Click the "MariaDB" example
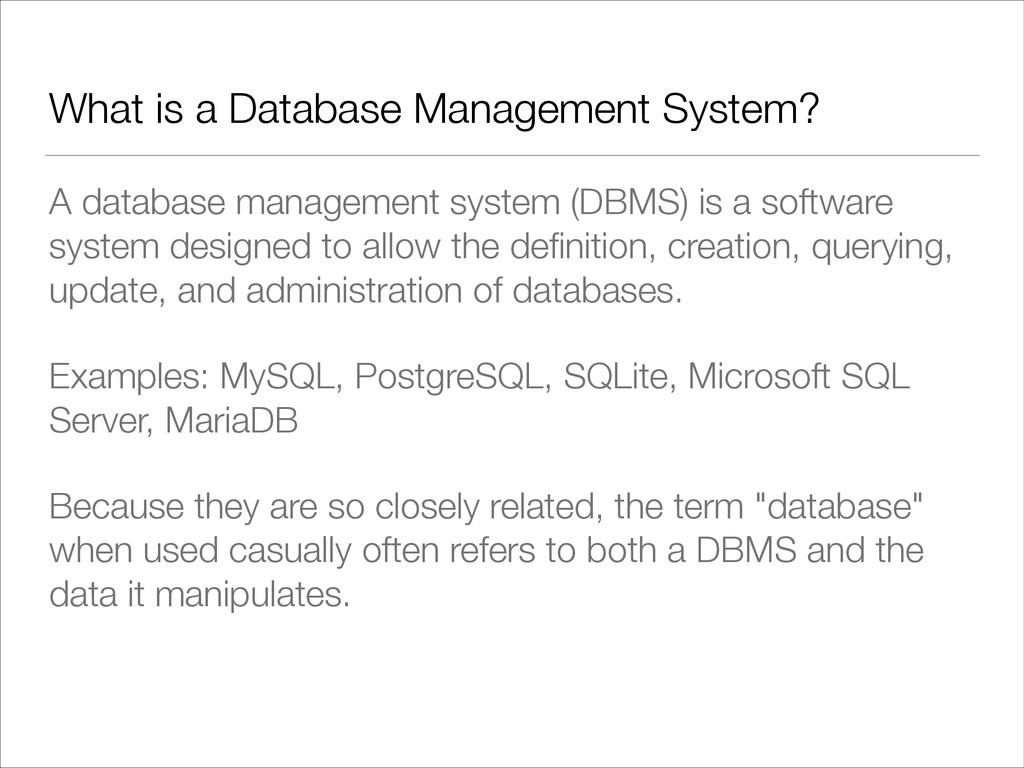 pos(231,421)
